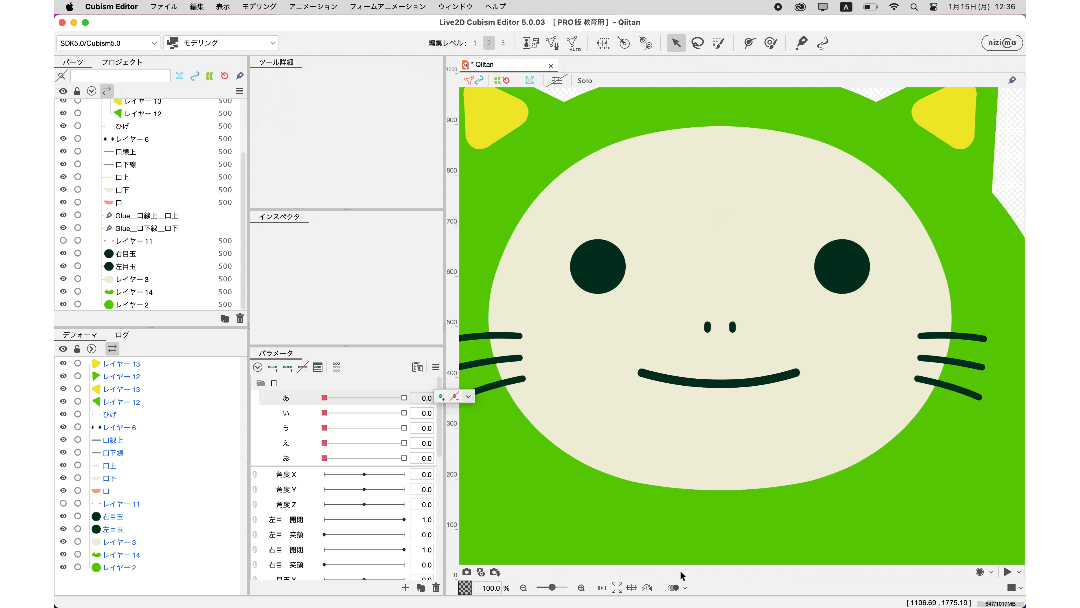Select the arrow selection tool
1080x608 pixels.
(676, 43)
